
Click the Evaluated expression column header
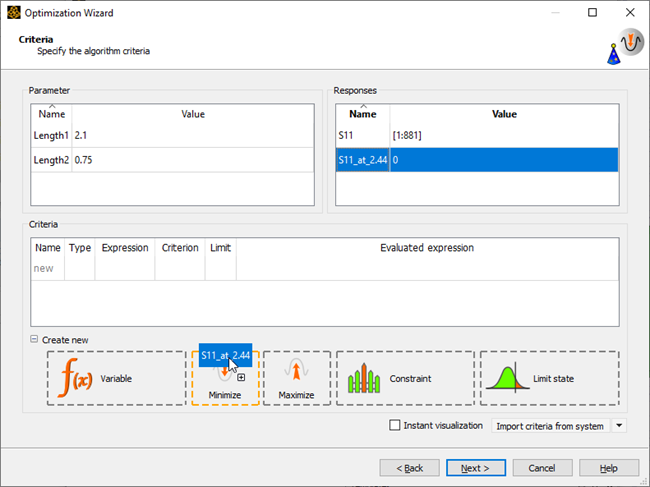tap(427, 248)
